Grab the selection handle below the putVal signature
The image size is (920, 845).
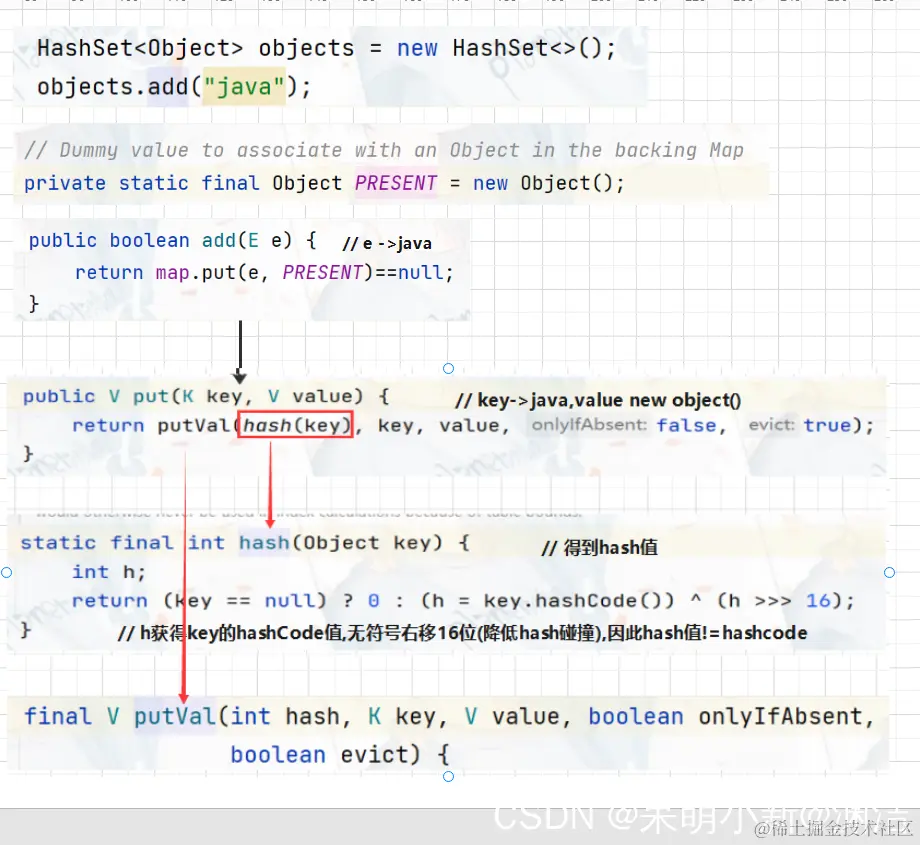448,776
